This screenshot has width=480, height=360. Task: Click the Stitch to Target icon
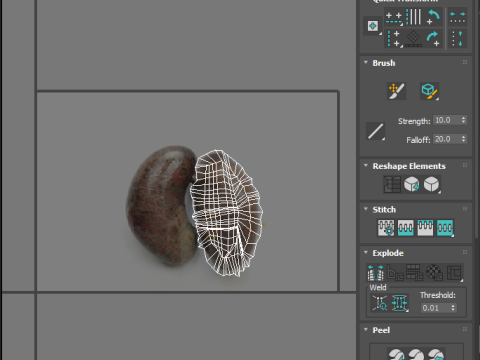(386, 228)
